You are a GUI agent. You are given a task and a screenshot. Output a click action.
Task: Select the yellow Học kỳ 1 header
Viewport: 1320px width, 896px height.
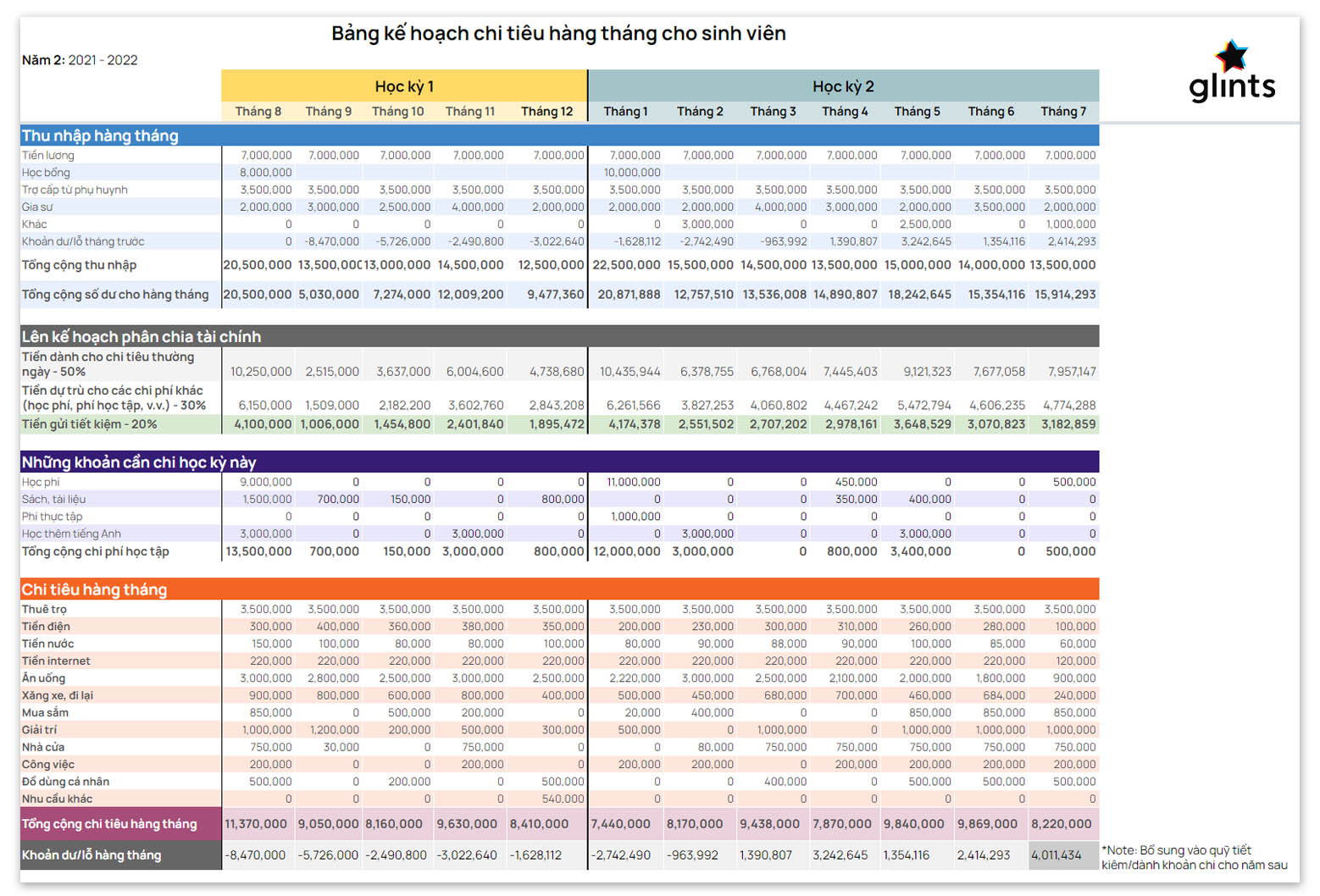404,86
